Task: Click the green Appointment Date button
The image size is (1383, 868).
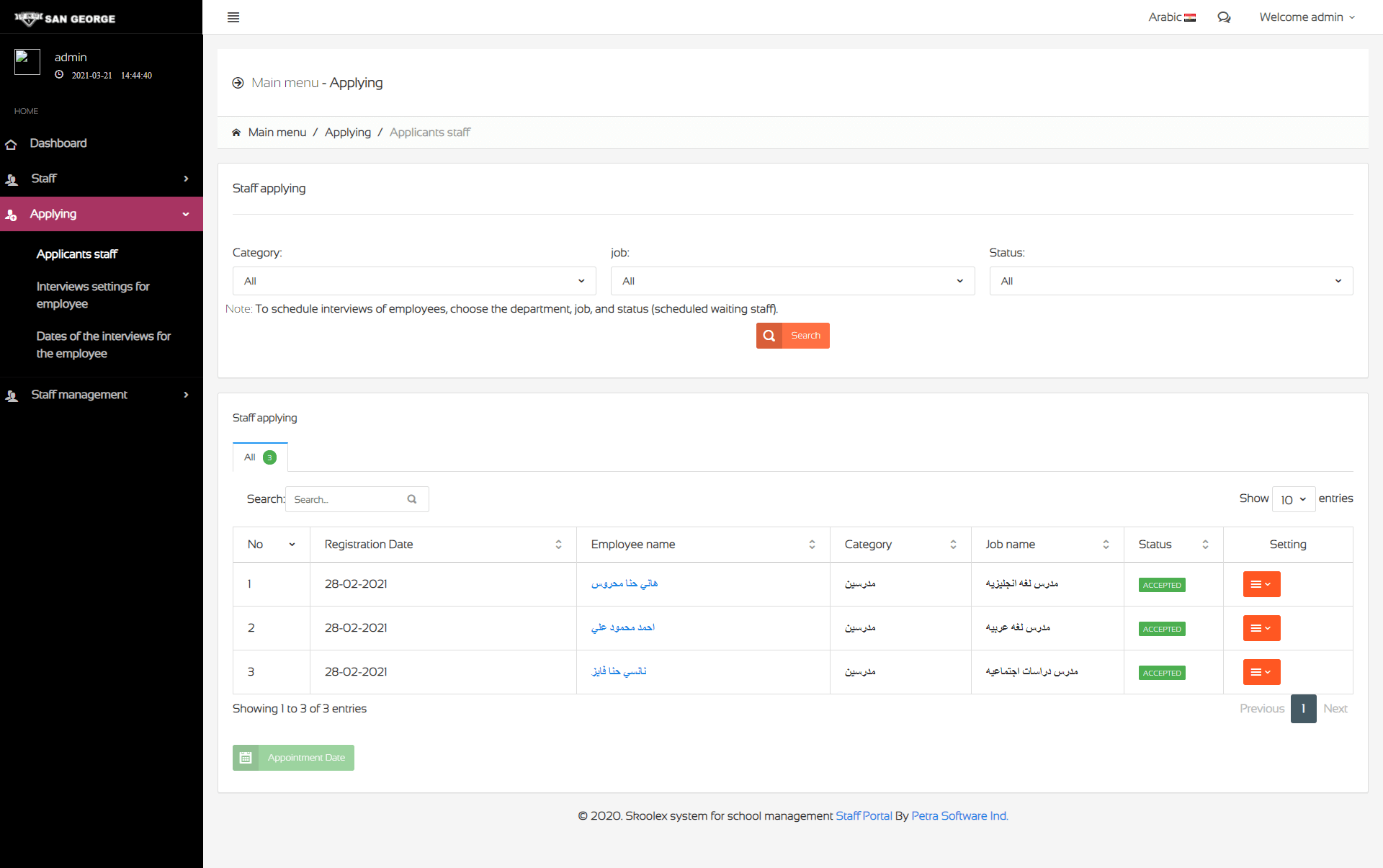Action: tap(293, 758)
